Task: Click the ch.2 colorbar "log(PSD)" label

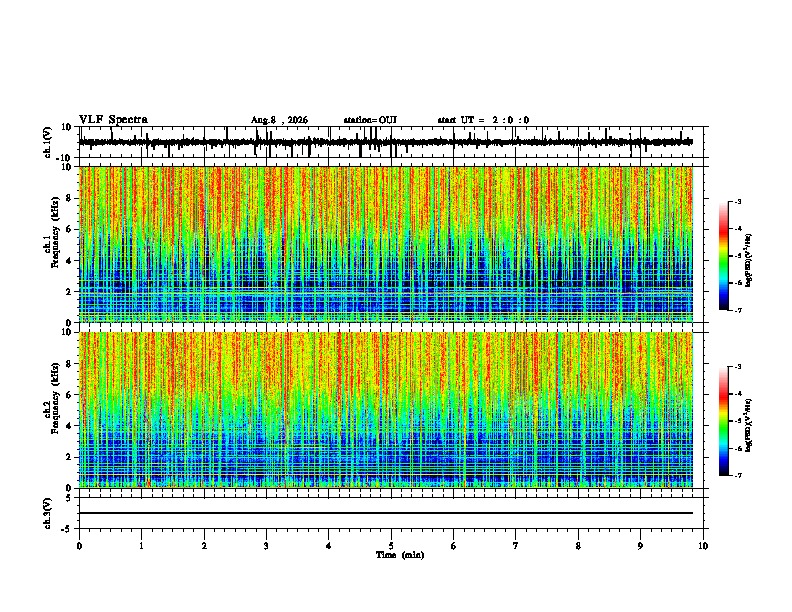Action: click(x=749, y=425)
